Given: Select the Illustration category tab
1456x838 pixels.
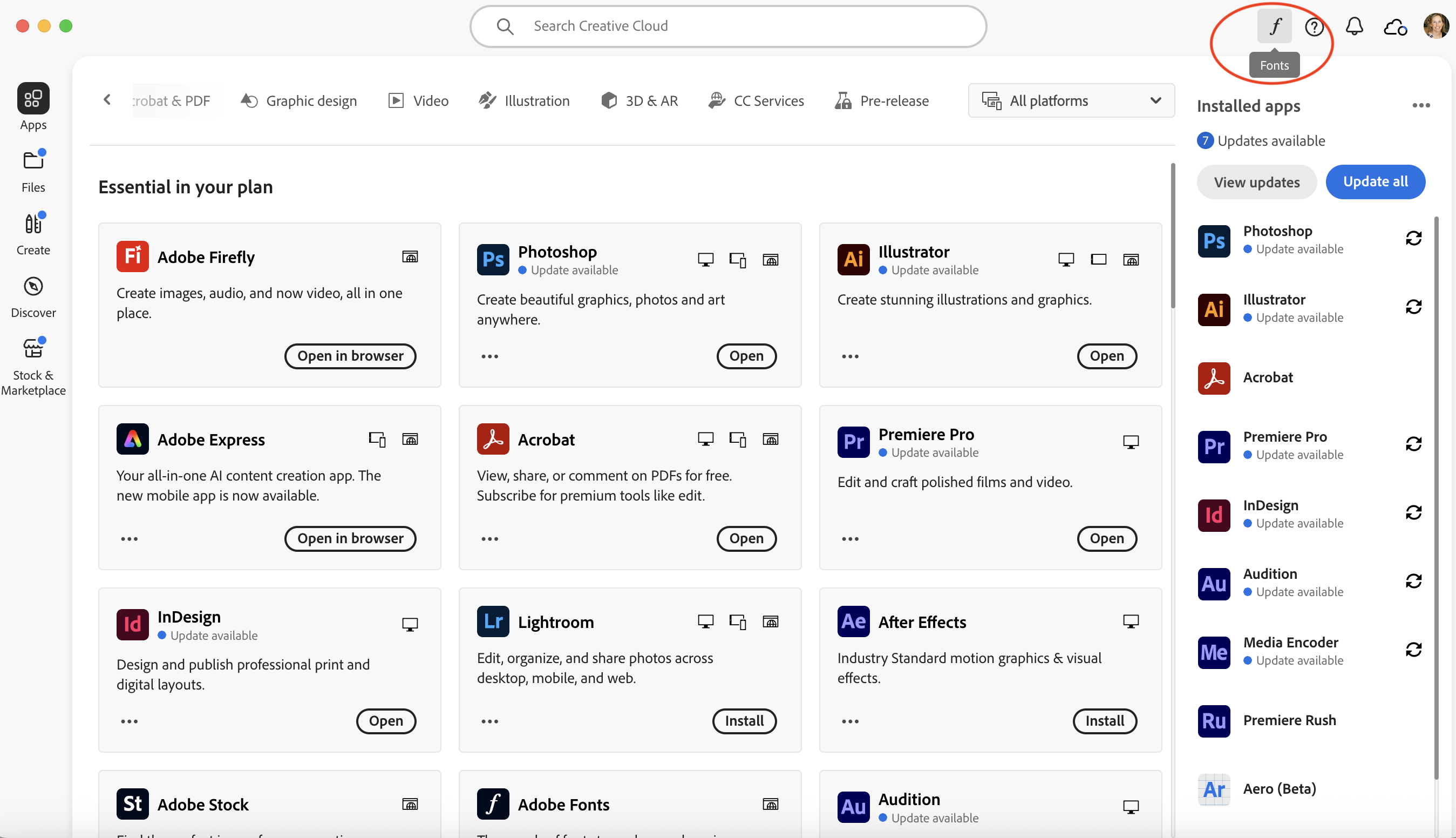Looking at the screenshot, I should pos(524,101).
